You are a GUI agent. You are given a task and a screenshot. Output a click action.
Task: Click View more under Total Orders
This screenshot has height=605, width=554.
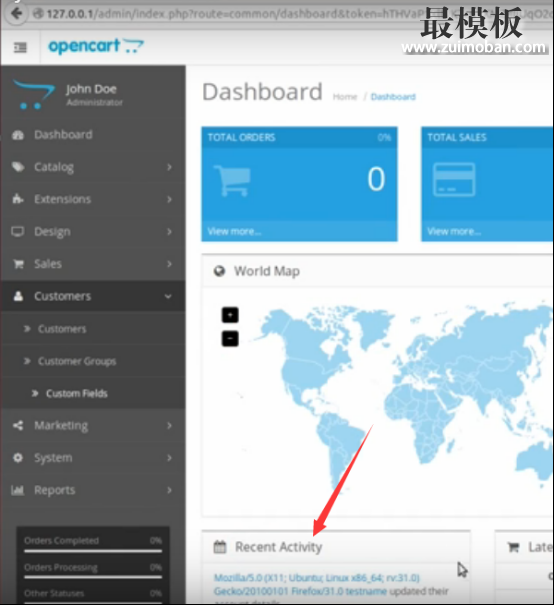235,232
